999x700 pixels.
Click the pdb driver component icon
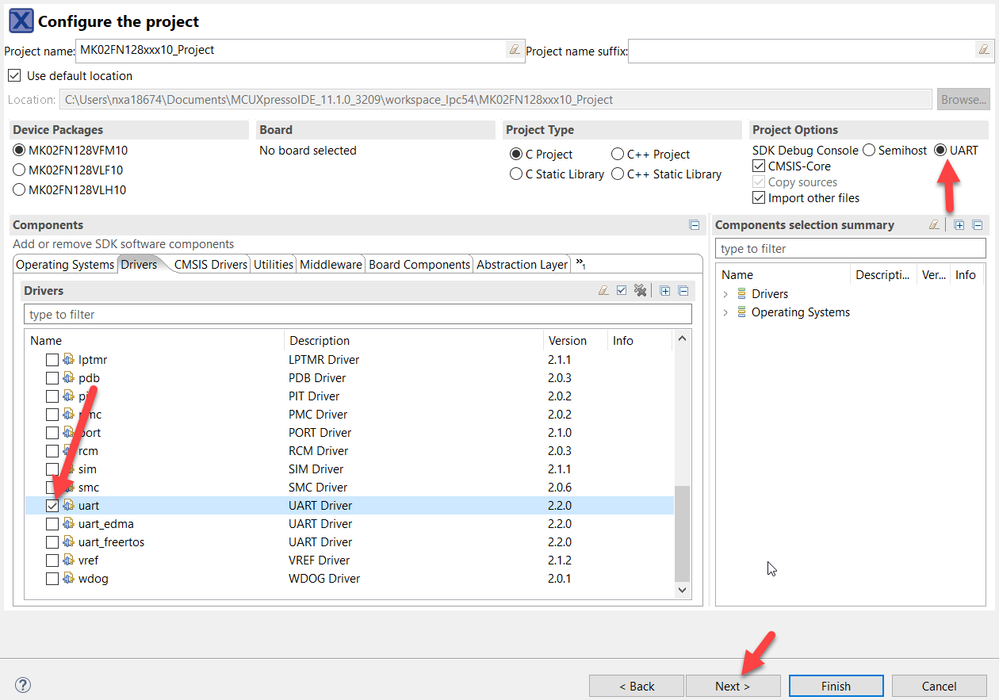tap(68, 378)
